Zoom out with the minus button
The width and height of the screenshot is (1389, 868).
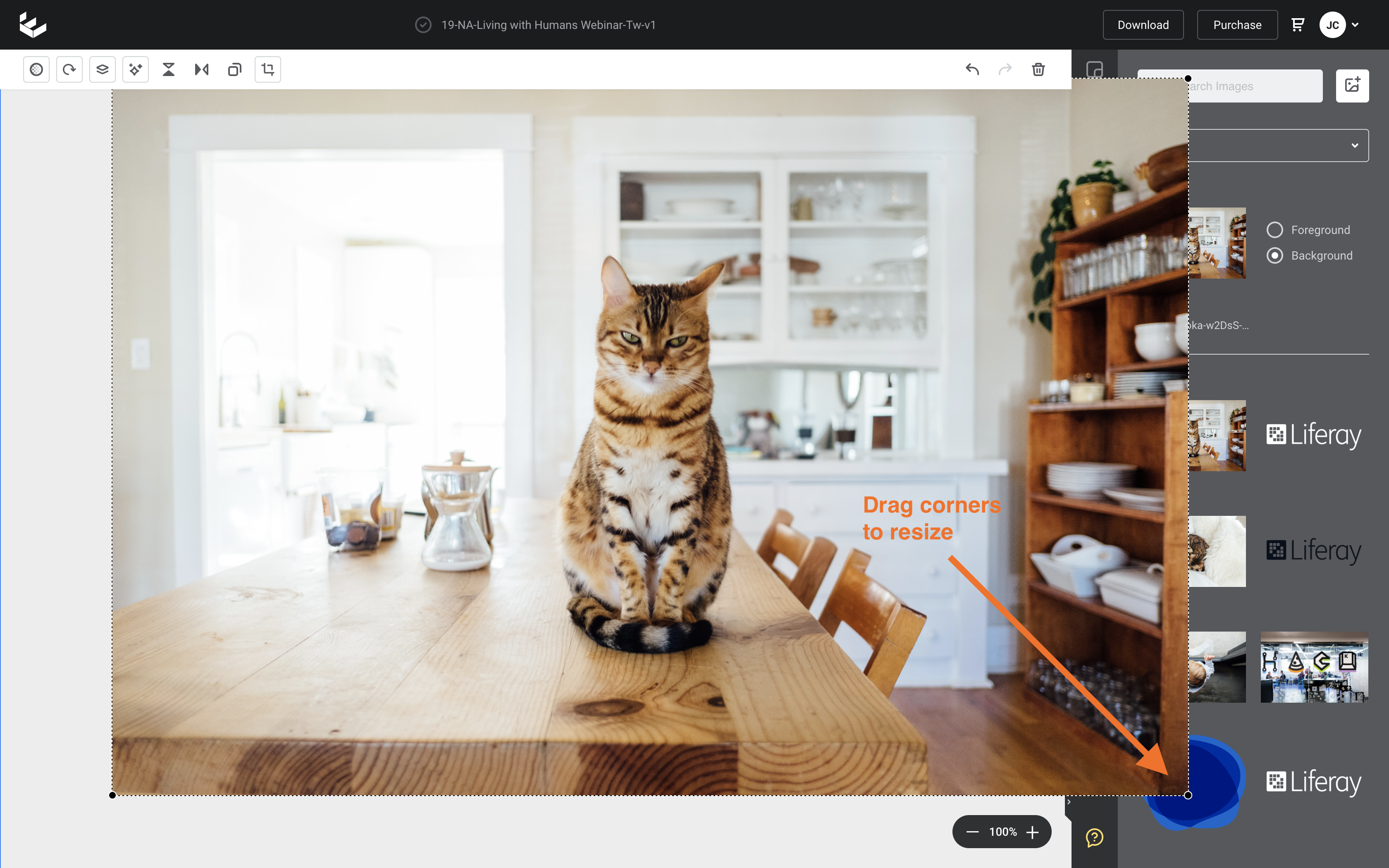(972, 832)
